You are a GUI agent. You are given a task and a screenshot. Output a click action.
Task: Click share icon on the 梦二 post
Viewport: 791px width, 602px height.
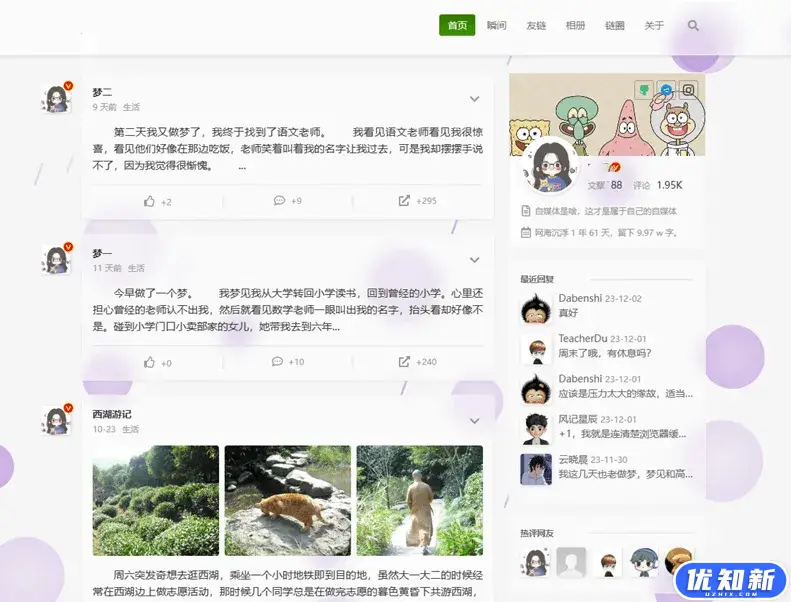(x=404, y=200)
